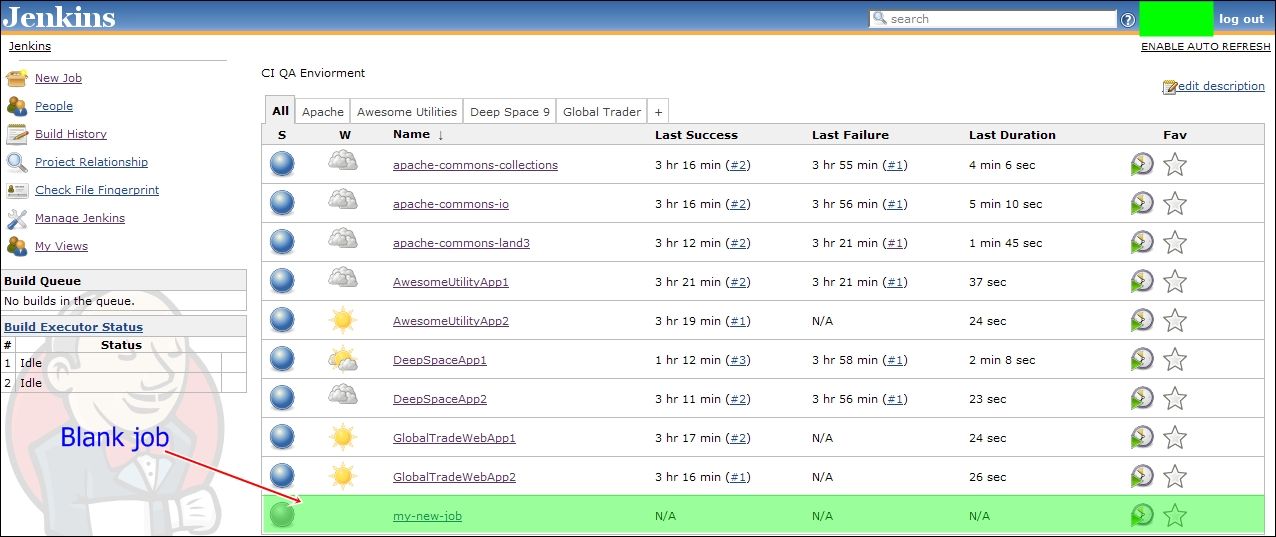This screenshot has width=1276, height=537.
Task: Open the New Job link
Action: (58, 78)
